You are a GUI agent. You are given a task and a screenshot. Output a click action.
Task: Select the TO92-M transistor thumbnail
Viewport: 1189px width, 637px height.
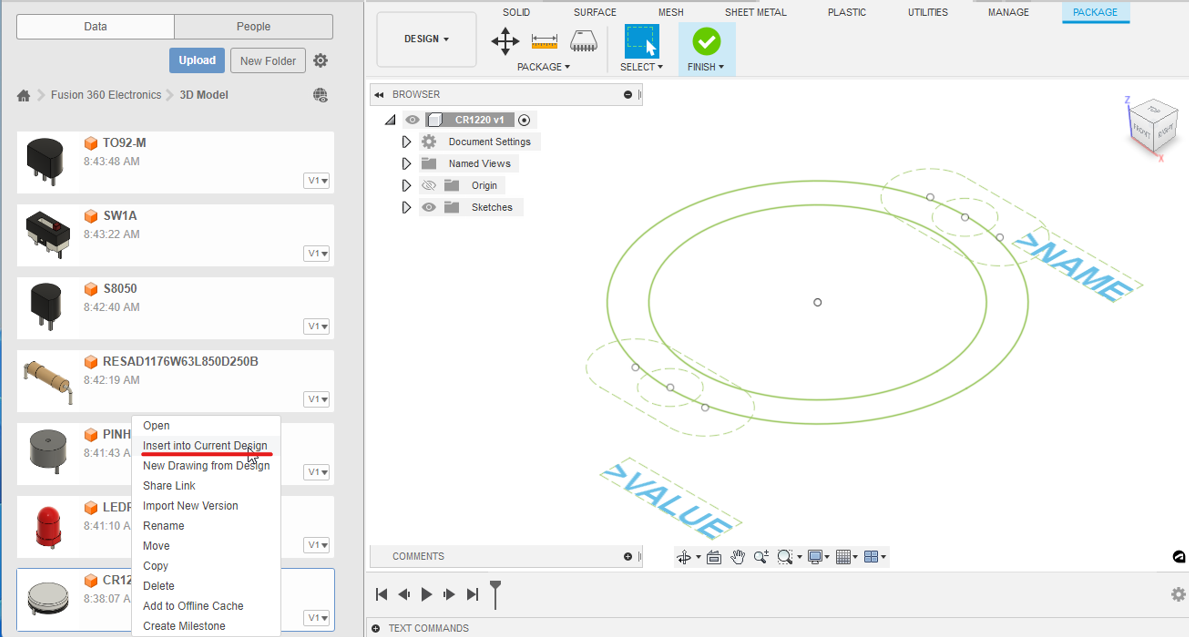click(45, 162)
